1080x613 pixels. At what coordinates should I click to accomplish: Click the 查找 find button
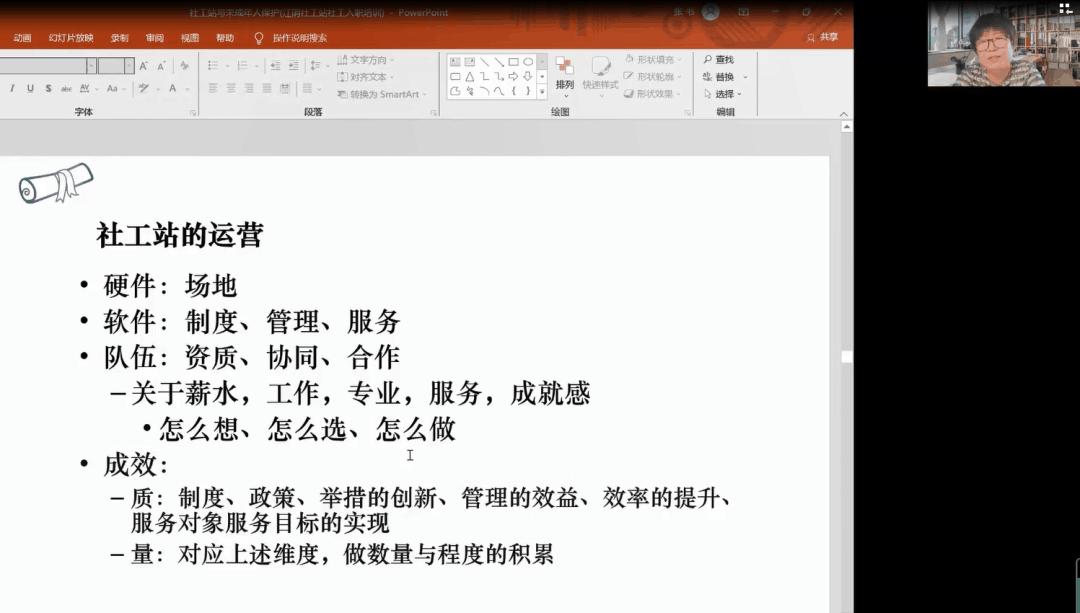click(x=718, y=60)
